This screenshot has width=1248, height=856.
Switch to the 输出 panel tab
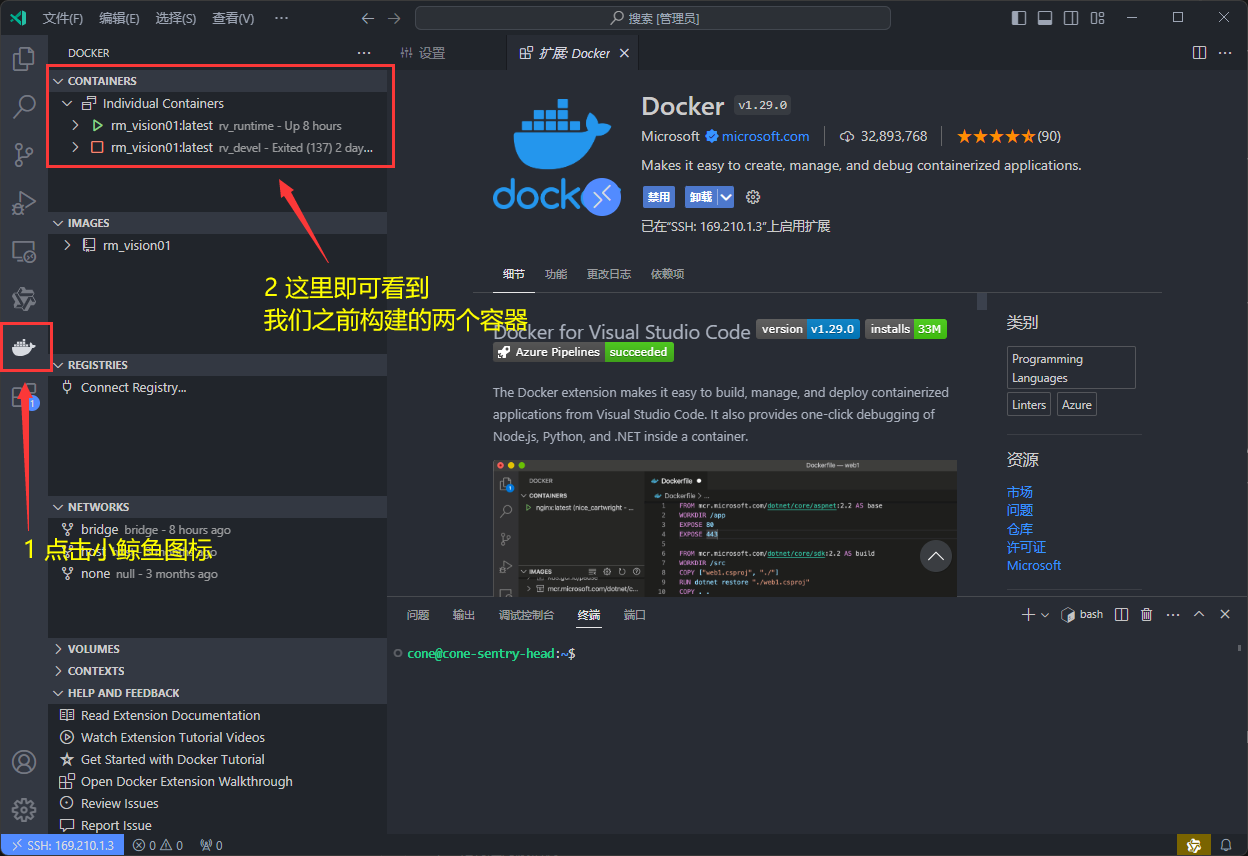(464, 615)
